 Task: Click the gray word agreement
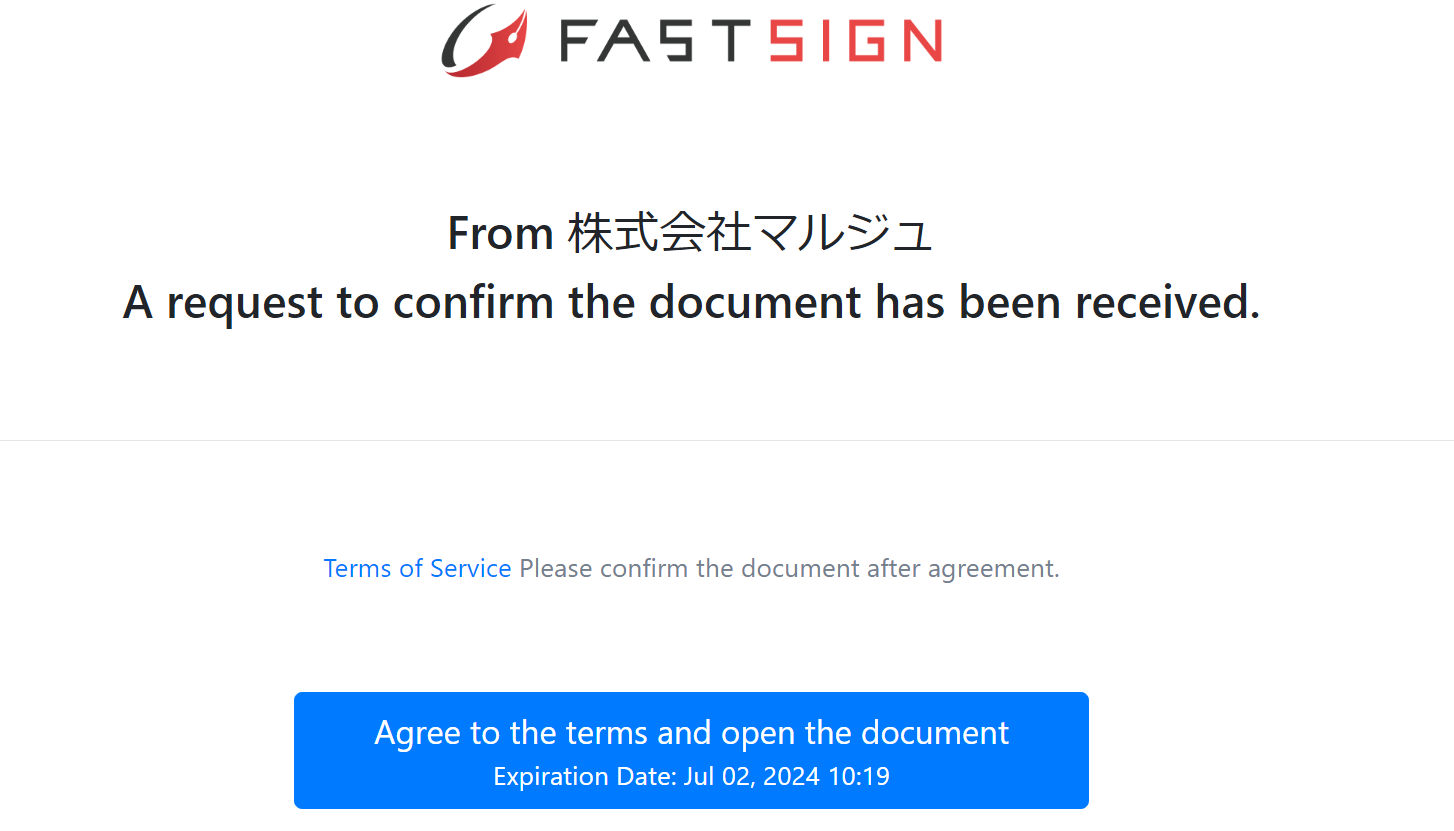[x=991, y=569]
